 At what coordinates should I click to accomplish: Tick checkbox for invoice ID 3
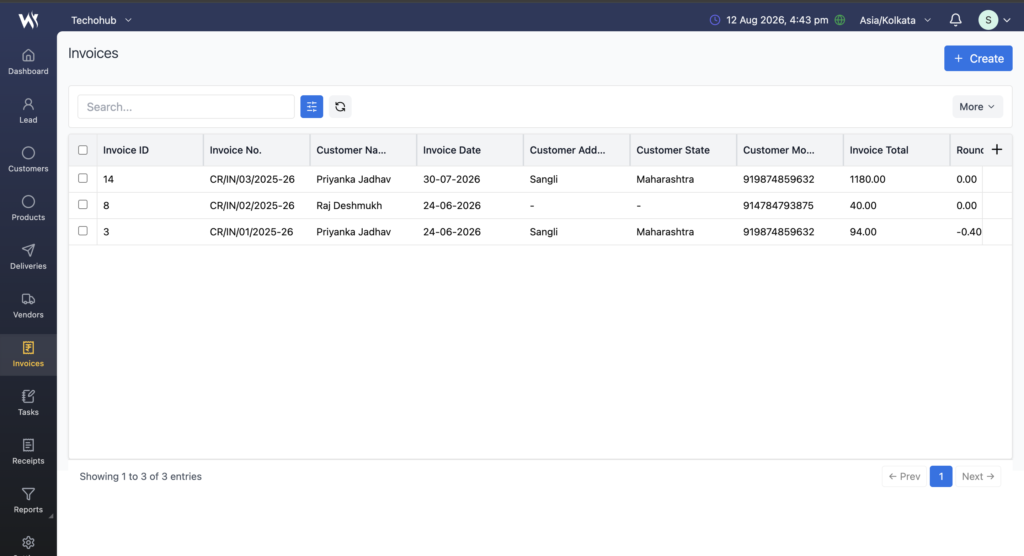coord(83,231)
